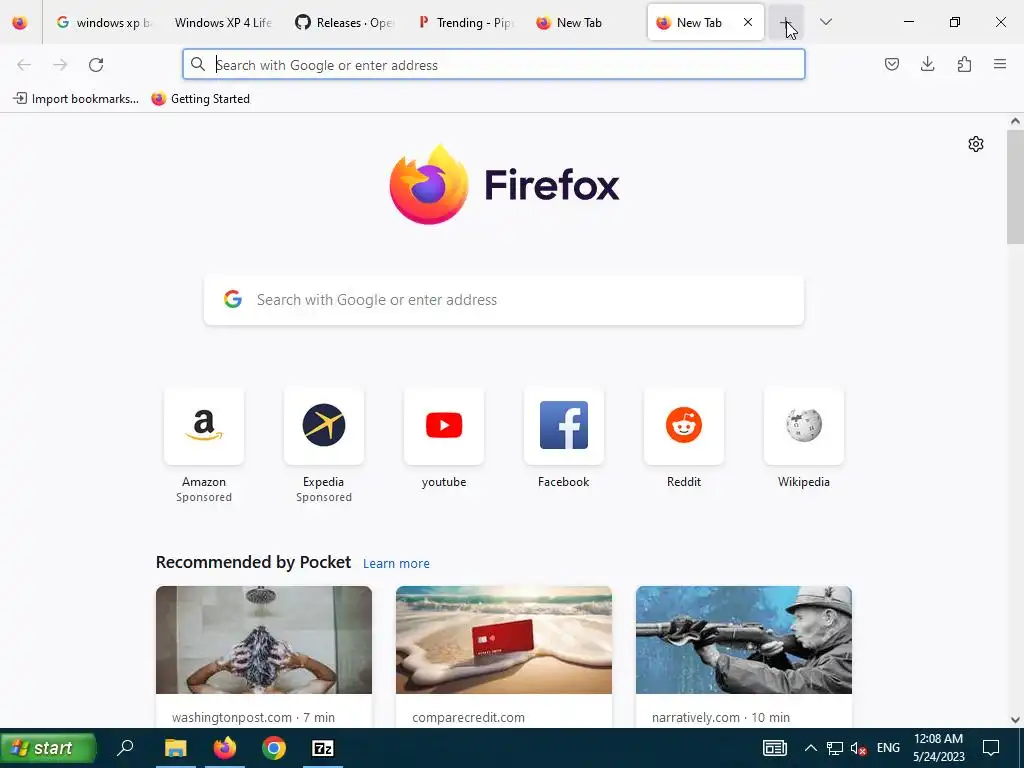Open the washingtonpost.com story thumbnail
This screenshot has width=1024, height=768.
[264, 639]
